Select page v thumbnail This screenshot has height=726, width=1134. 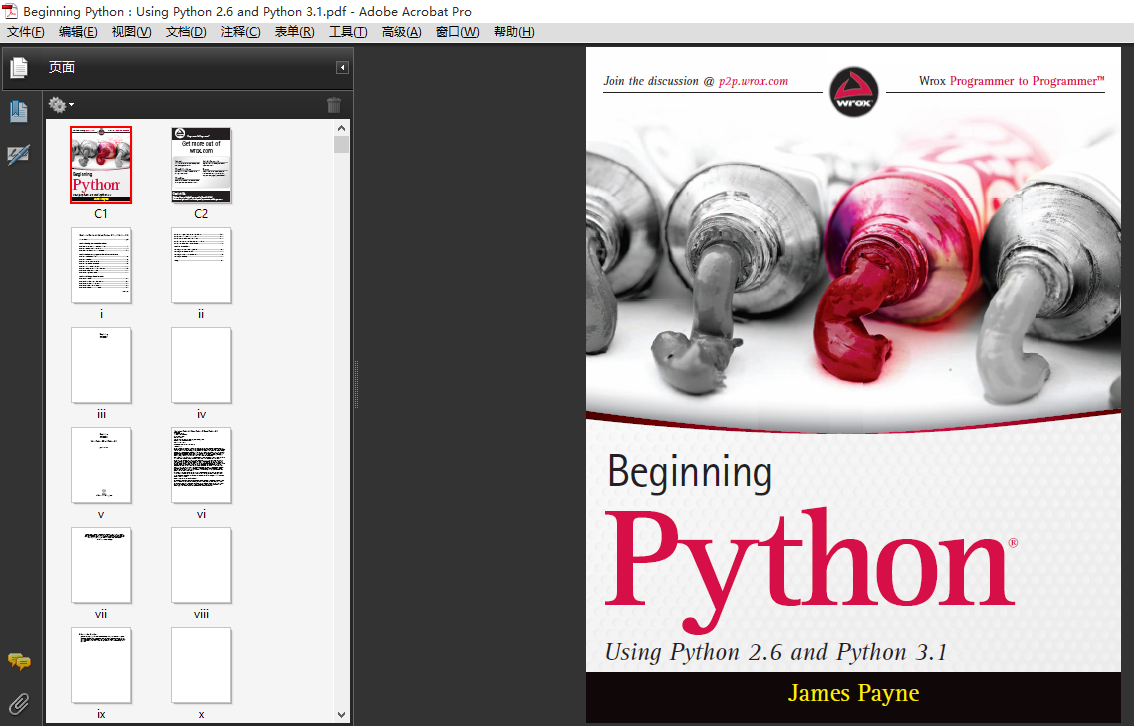[101, 465]
